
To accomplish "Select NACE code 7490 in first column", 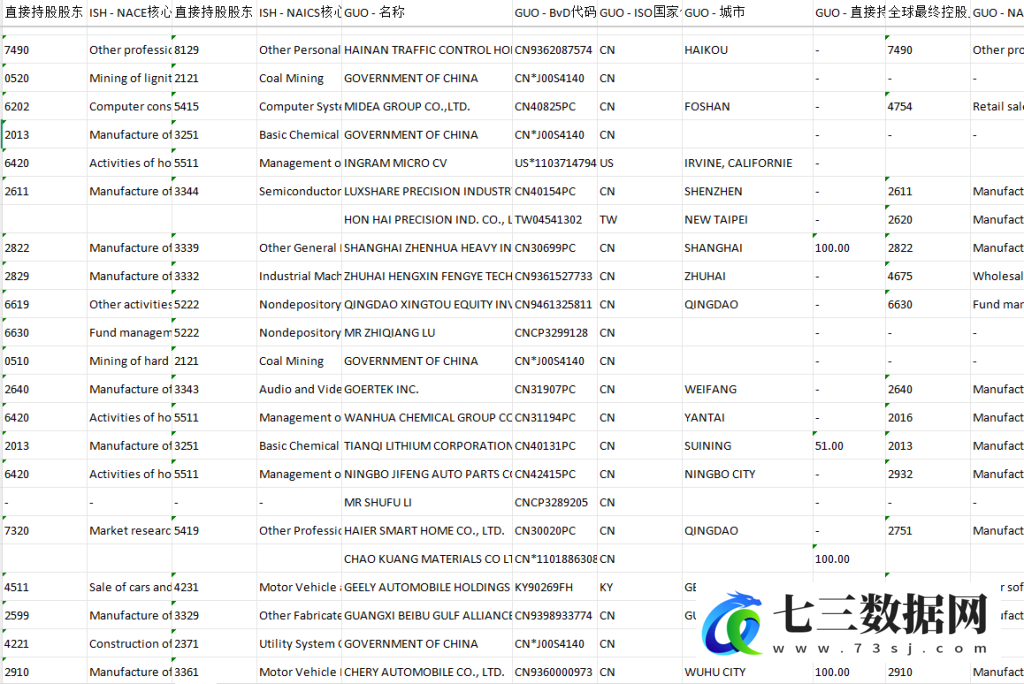I will tap(44, 50).
